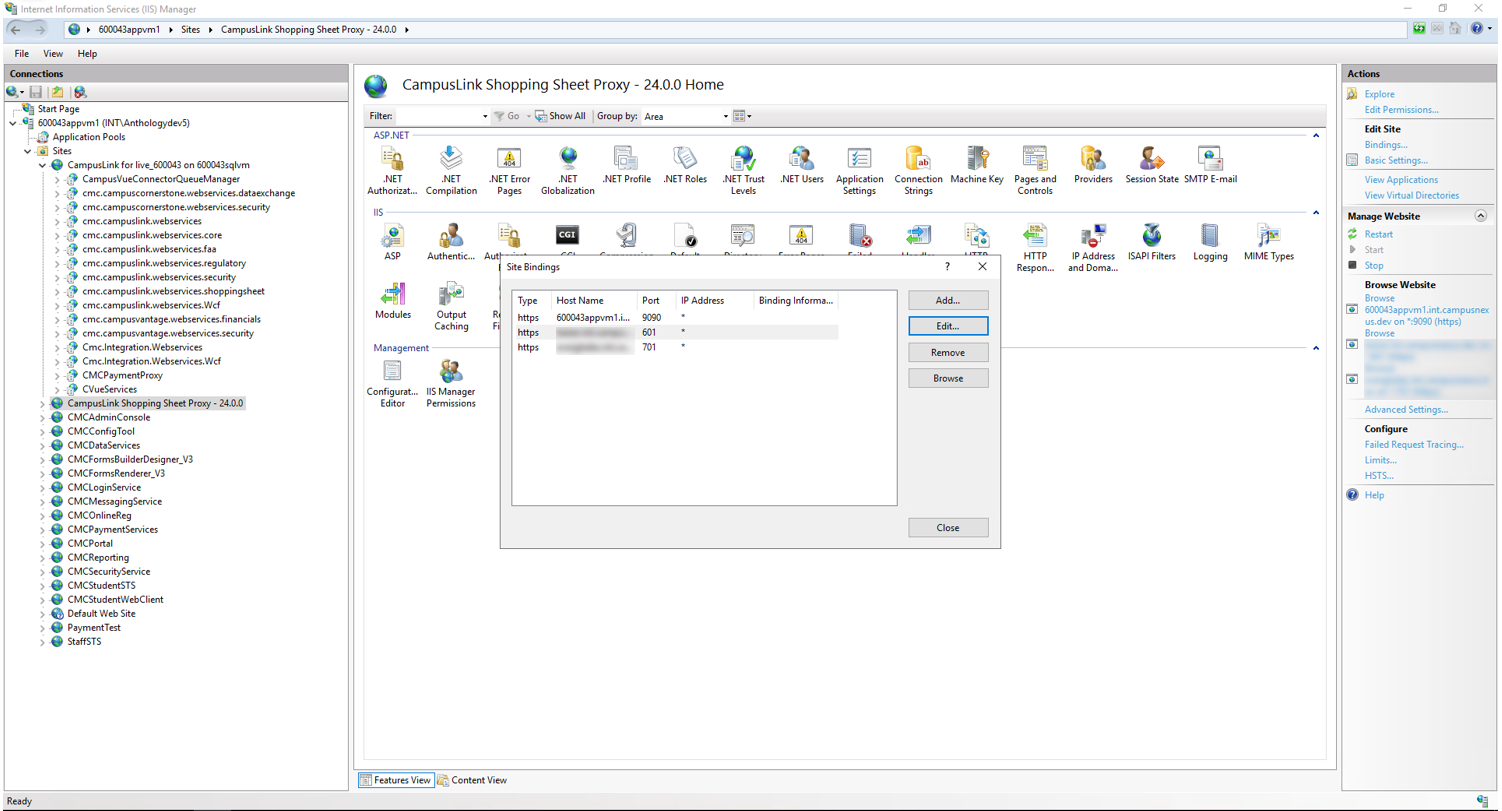The height and width of the screenshot is (811, 1502).
Task: Open the File menu
Action: [22, 53]
